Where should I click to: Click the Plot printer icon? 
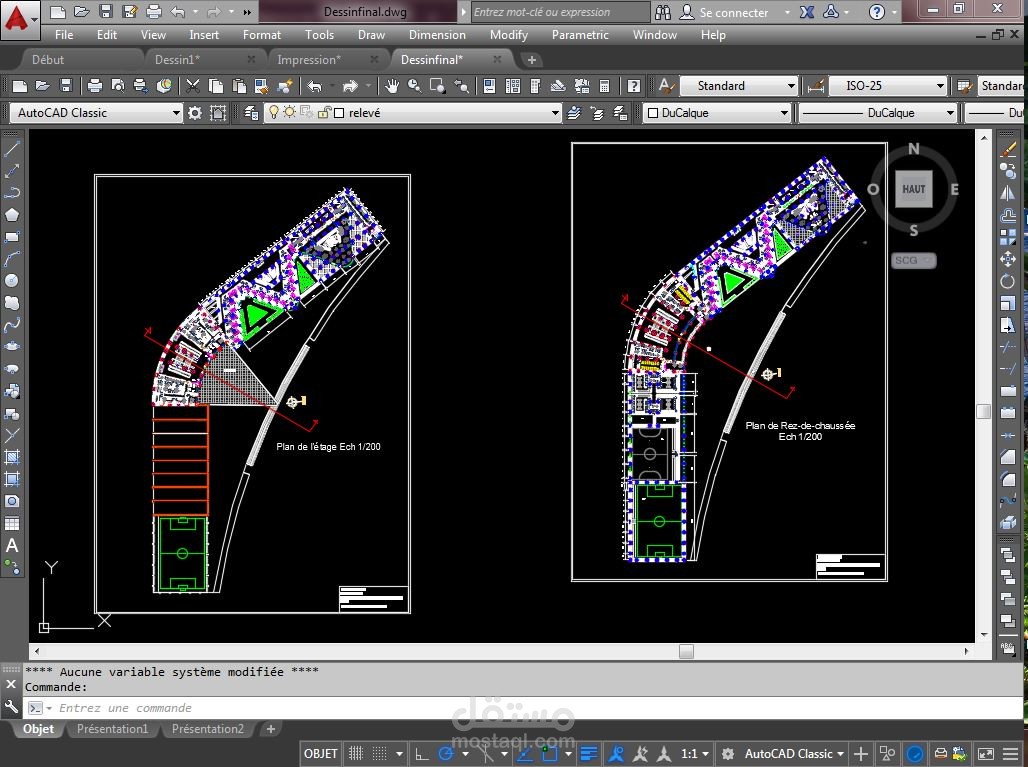click(95, 86)
